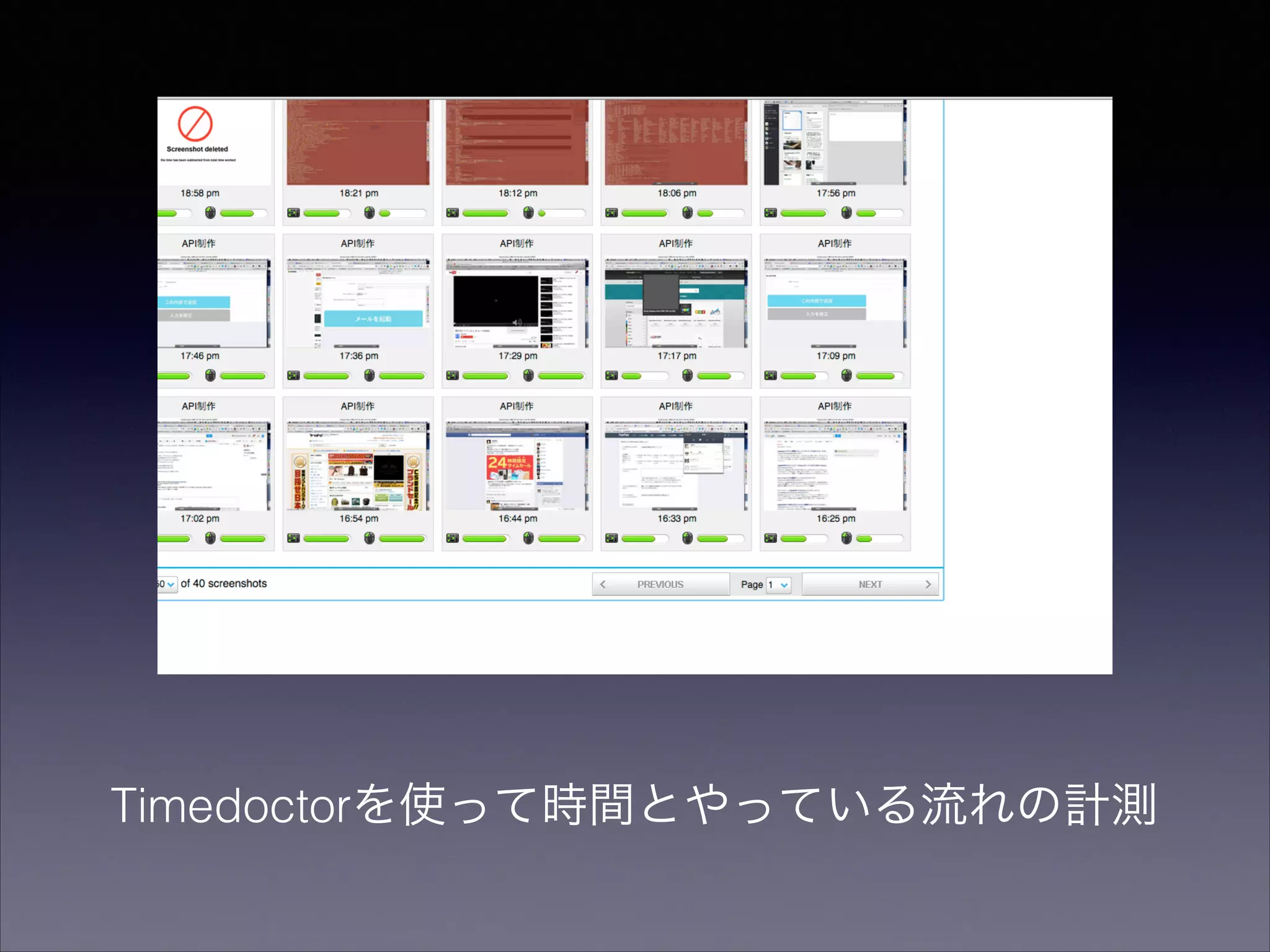
Task: Click mouse activity icon under 18:06 pm
Action: (x=687, y=213)
